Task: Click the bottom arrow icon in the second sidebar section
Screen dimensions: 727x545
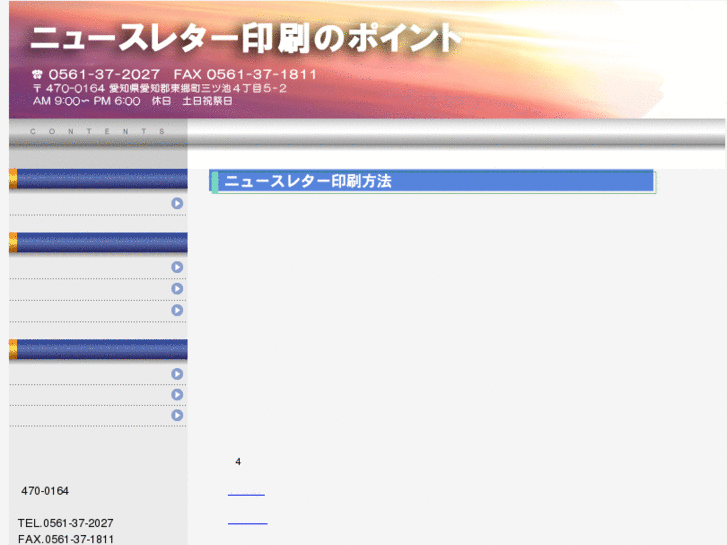Action: (x=177, y=310)
